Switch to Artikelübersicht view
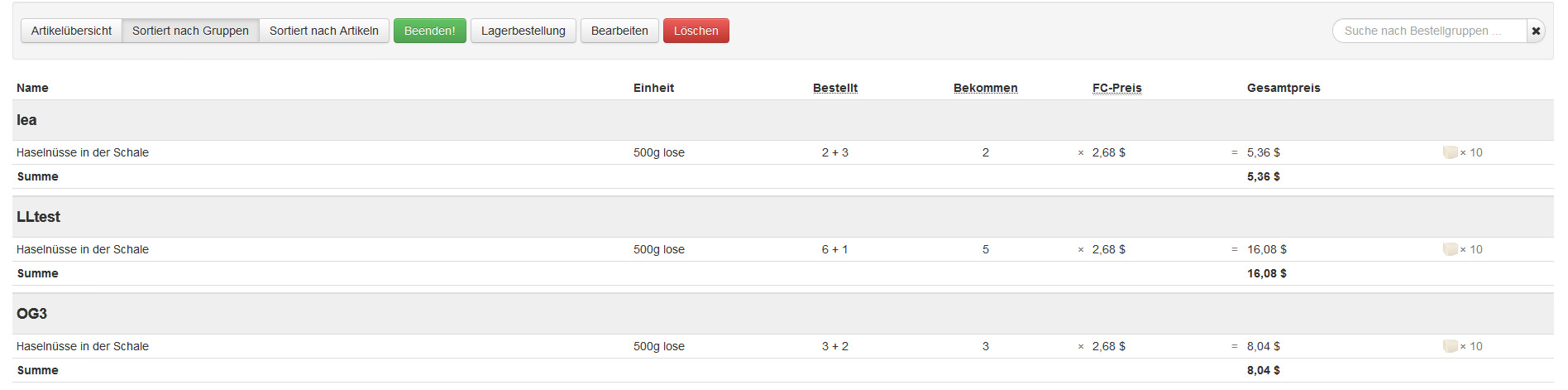 [71, 31]
